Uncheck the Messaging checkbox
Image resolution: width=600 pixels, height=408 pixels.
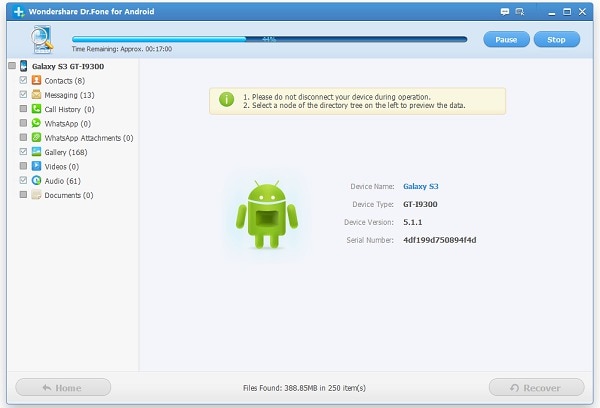click(23, 94)
